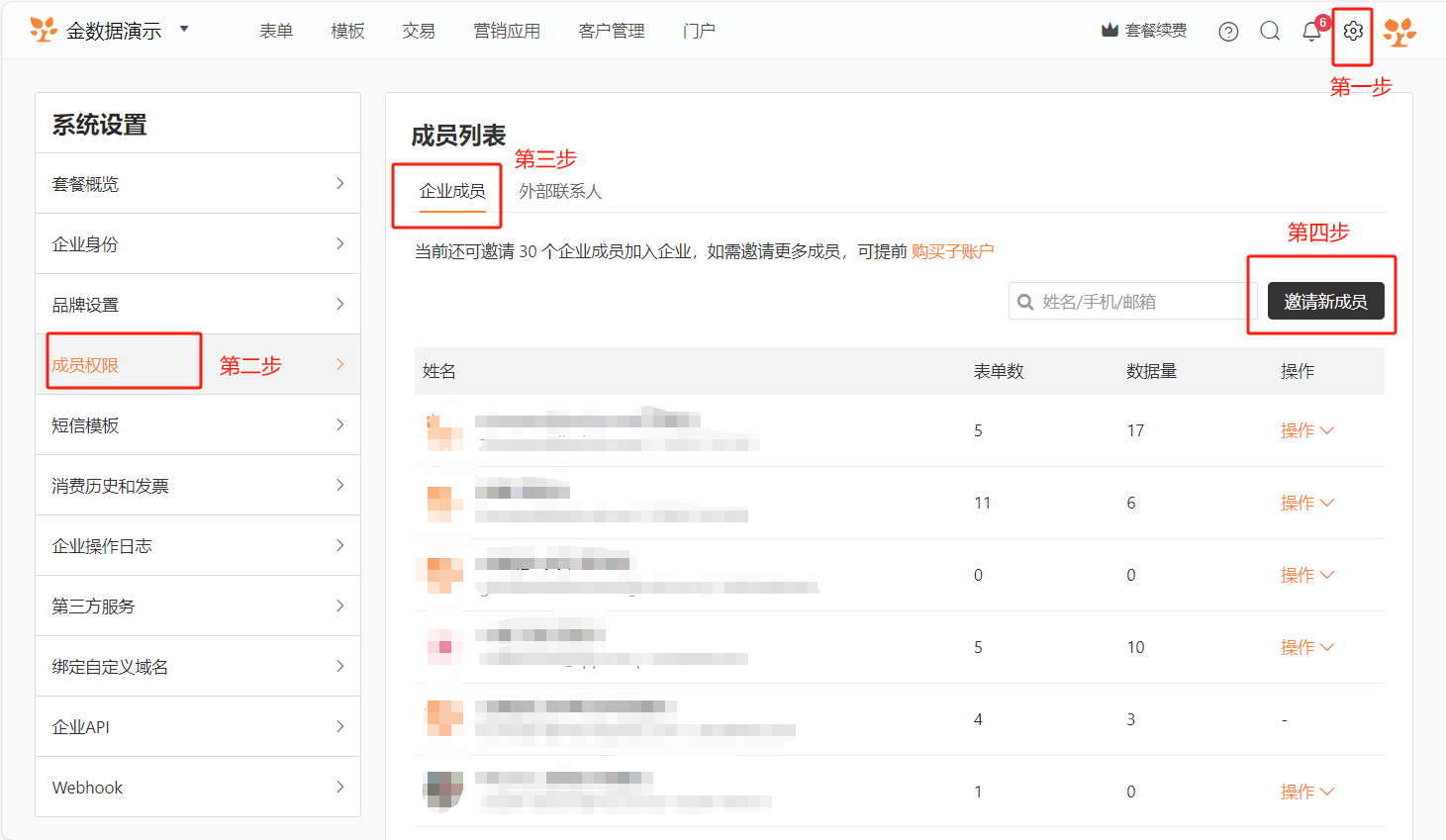Switch to 外部联系人 tab
The height and width of the screenshot is (840, 1446).
560,191
